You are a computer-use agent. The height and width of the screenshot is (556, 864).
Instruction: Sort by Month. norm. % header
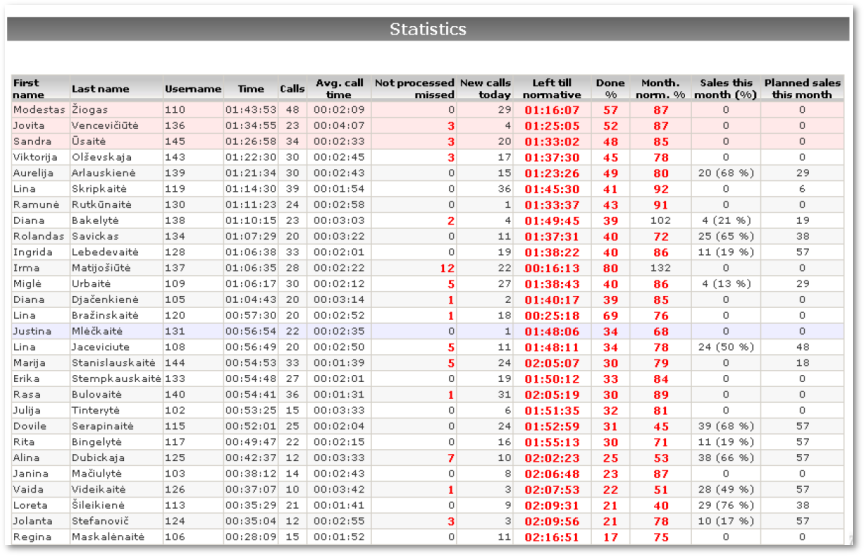(660, 88)
